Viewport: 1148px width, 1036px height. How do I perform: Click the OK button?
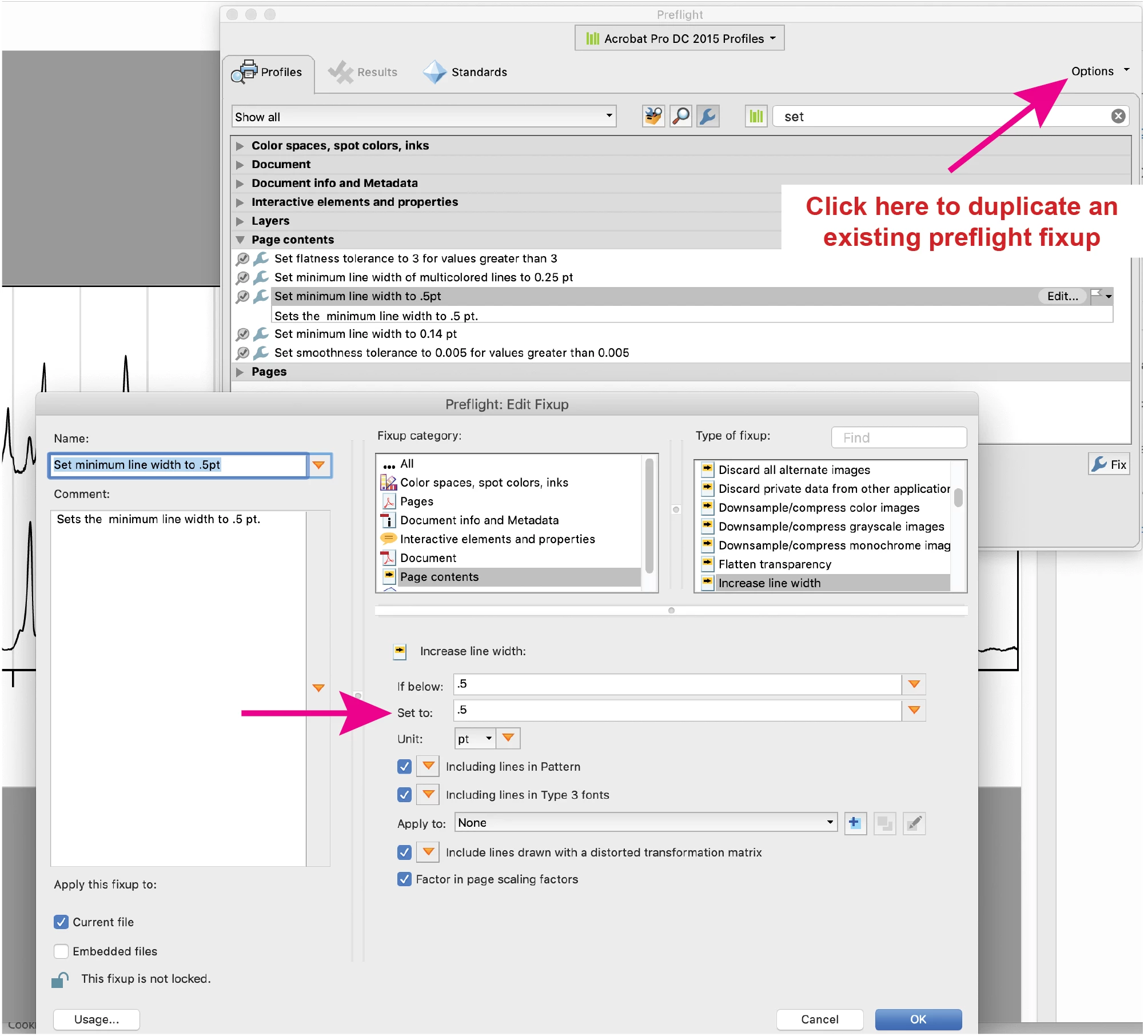point(918,1020)
